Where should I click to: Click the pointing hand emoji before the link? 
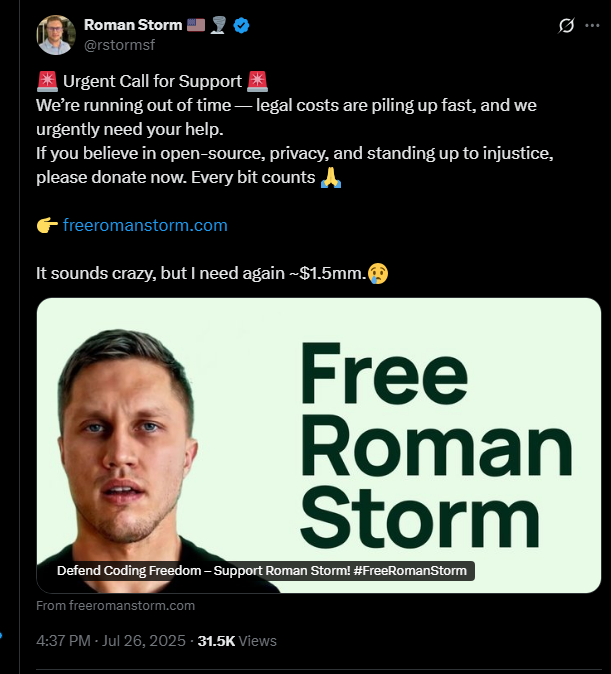(47, 225)
